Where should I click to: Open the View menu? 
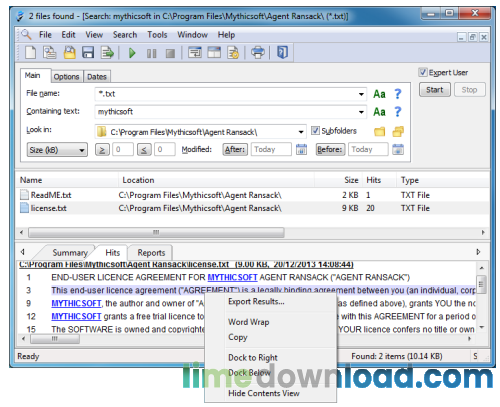click(94, 35)
